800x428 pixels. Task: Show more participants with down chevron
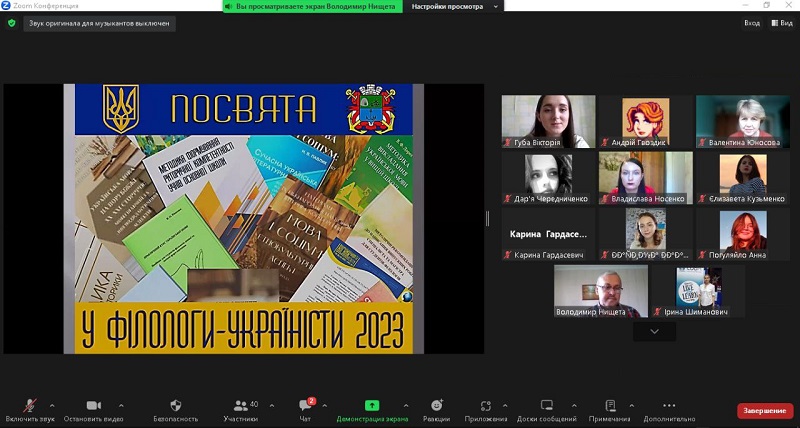click(655, 332)
